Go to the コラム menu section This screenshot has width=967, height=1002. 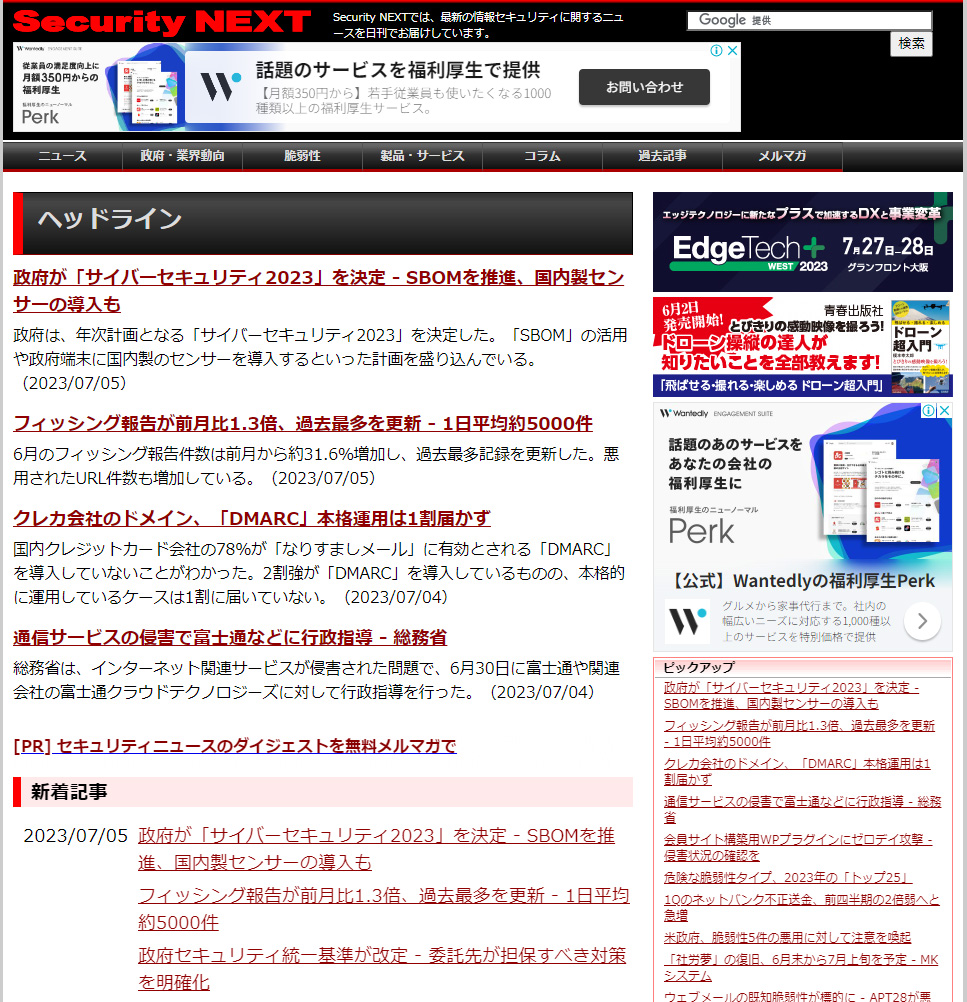pyautogui.click(x=542, y=156)
